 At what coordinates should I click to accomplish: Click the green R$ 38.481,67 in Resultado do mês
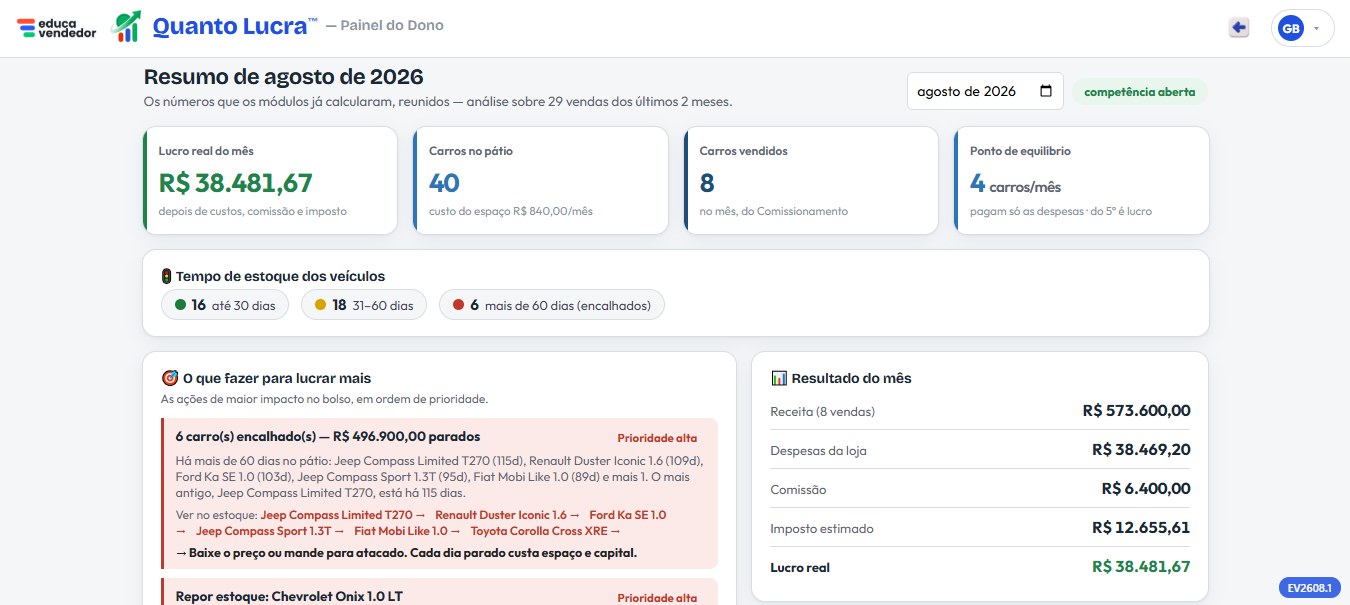click(1141, 567)
